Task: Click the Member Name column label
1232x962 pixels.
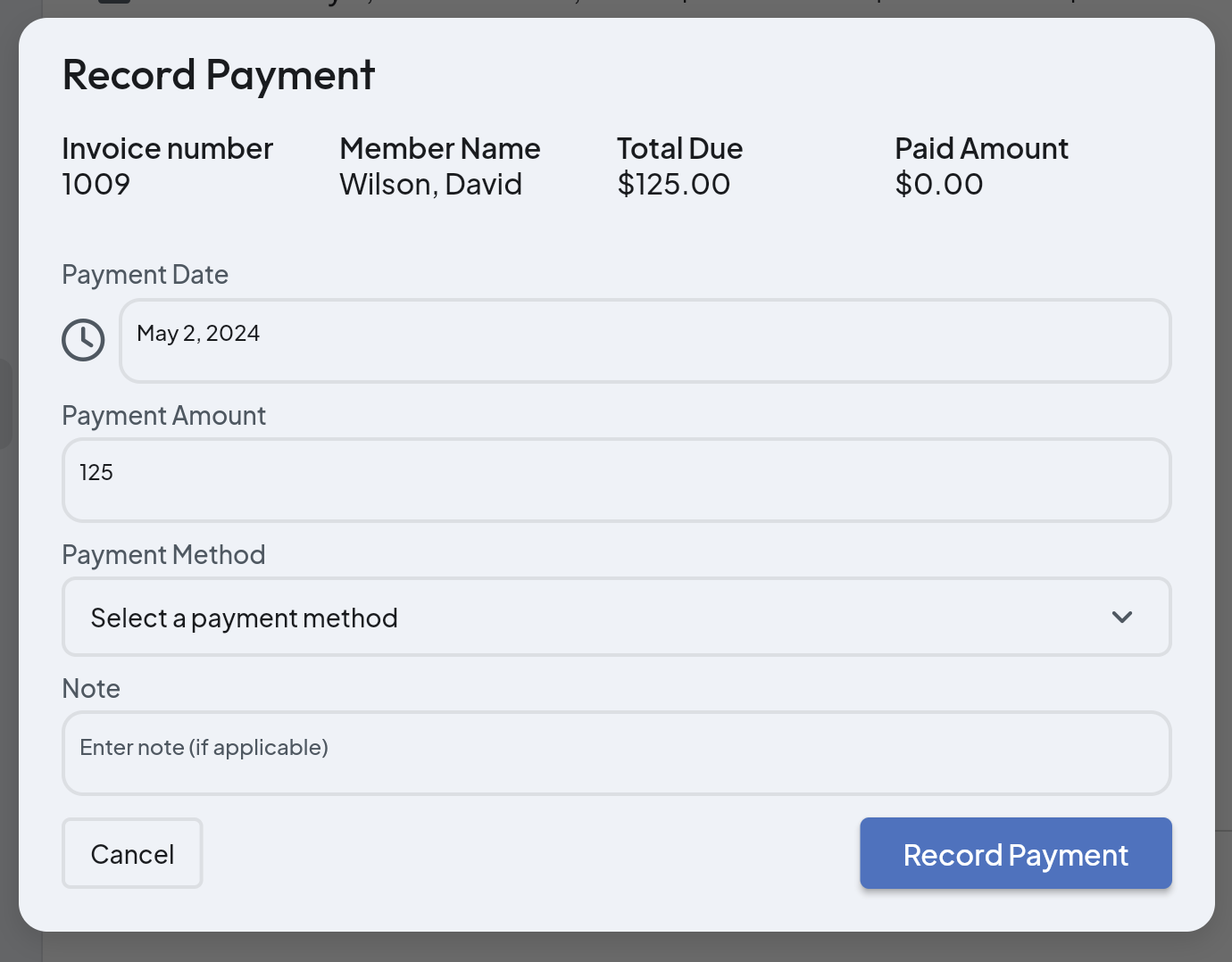Action: [439, 148]
